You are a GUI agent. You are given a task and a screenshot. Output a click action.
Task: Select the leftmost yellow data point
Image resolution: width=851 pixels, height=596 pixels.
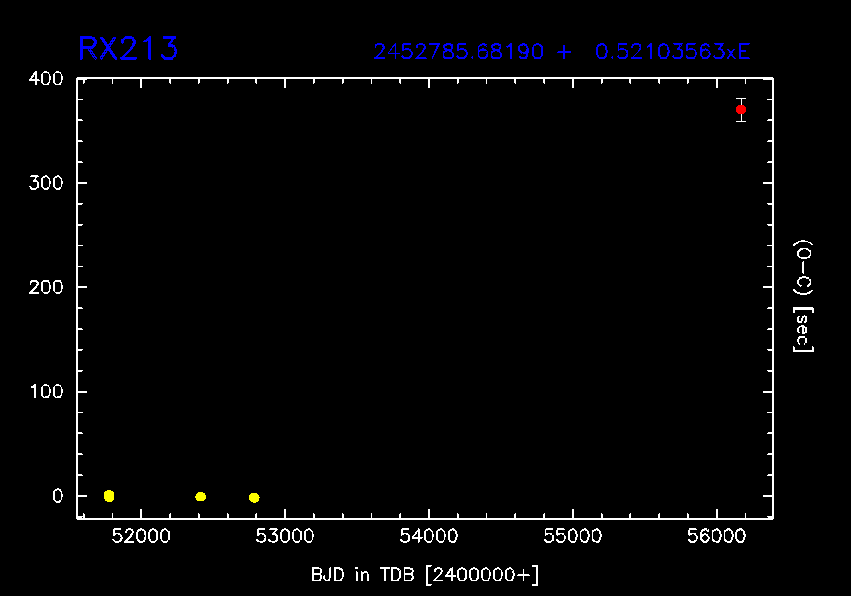point(109,496)
